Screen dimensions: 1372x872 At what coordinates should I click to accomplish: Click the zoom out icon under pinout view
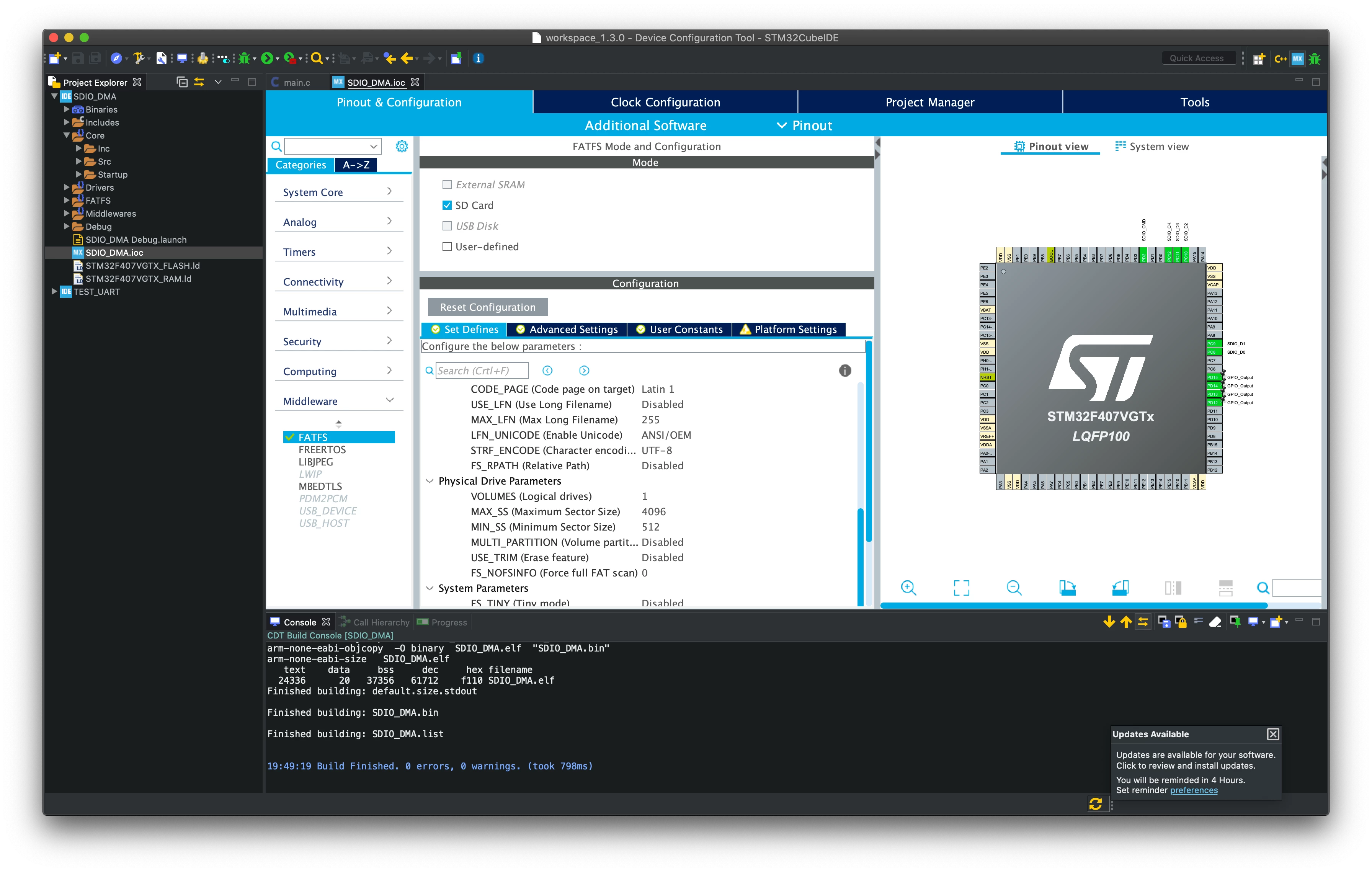pyautogui.click(x=1014, y=588)
